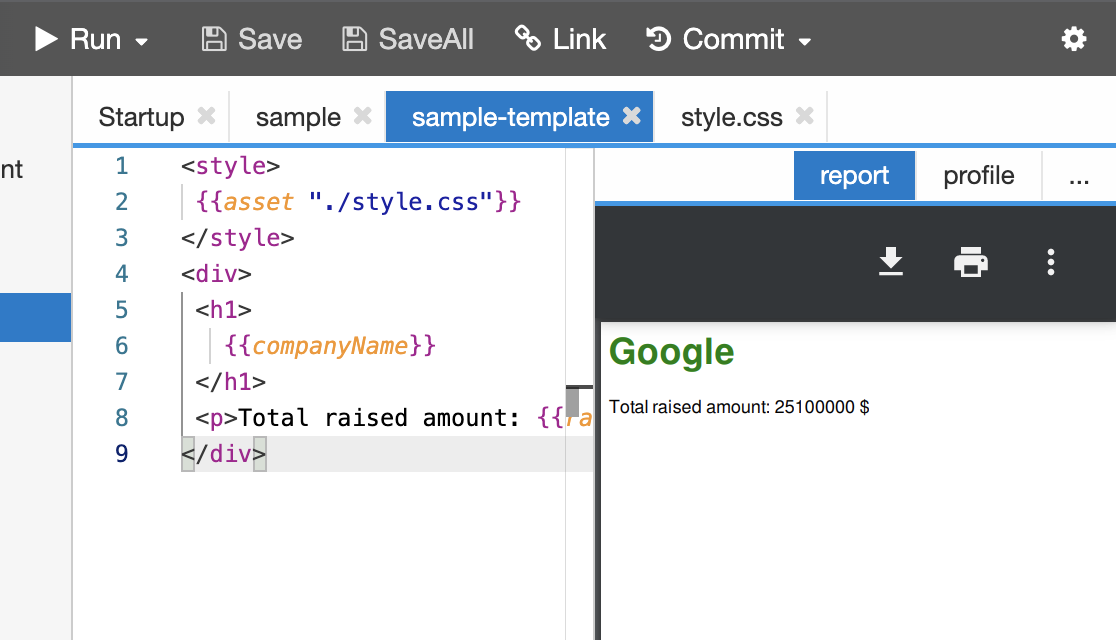Viewport: 1116px width, 640px height.
Task: Click the Link chain icon
Action: 528,39
